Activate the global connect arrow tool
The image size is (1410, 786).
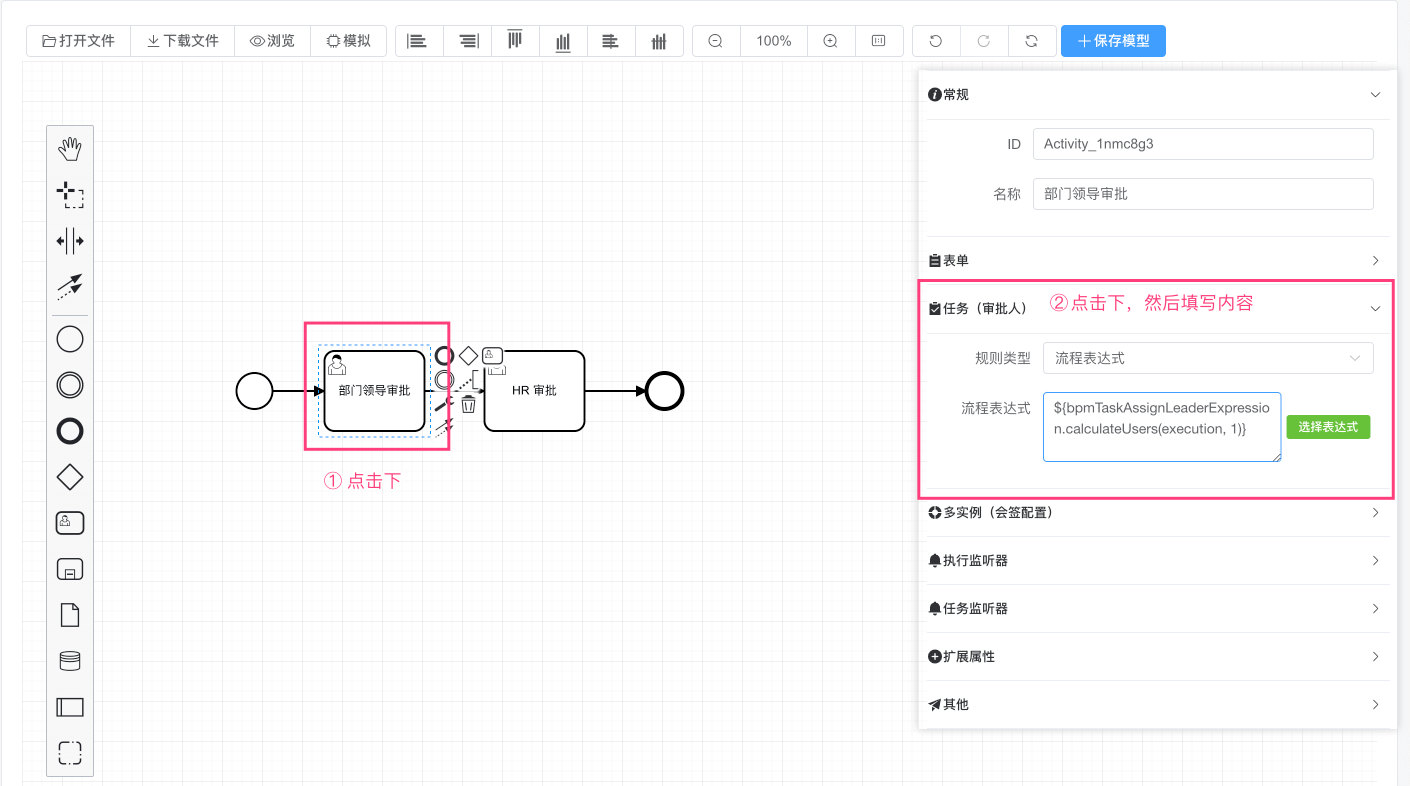click(70, 287)
